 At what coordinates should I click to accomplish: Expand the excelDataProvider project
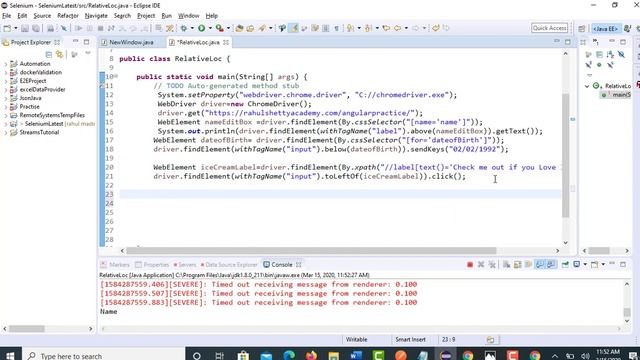coord(6,89)
